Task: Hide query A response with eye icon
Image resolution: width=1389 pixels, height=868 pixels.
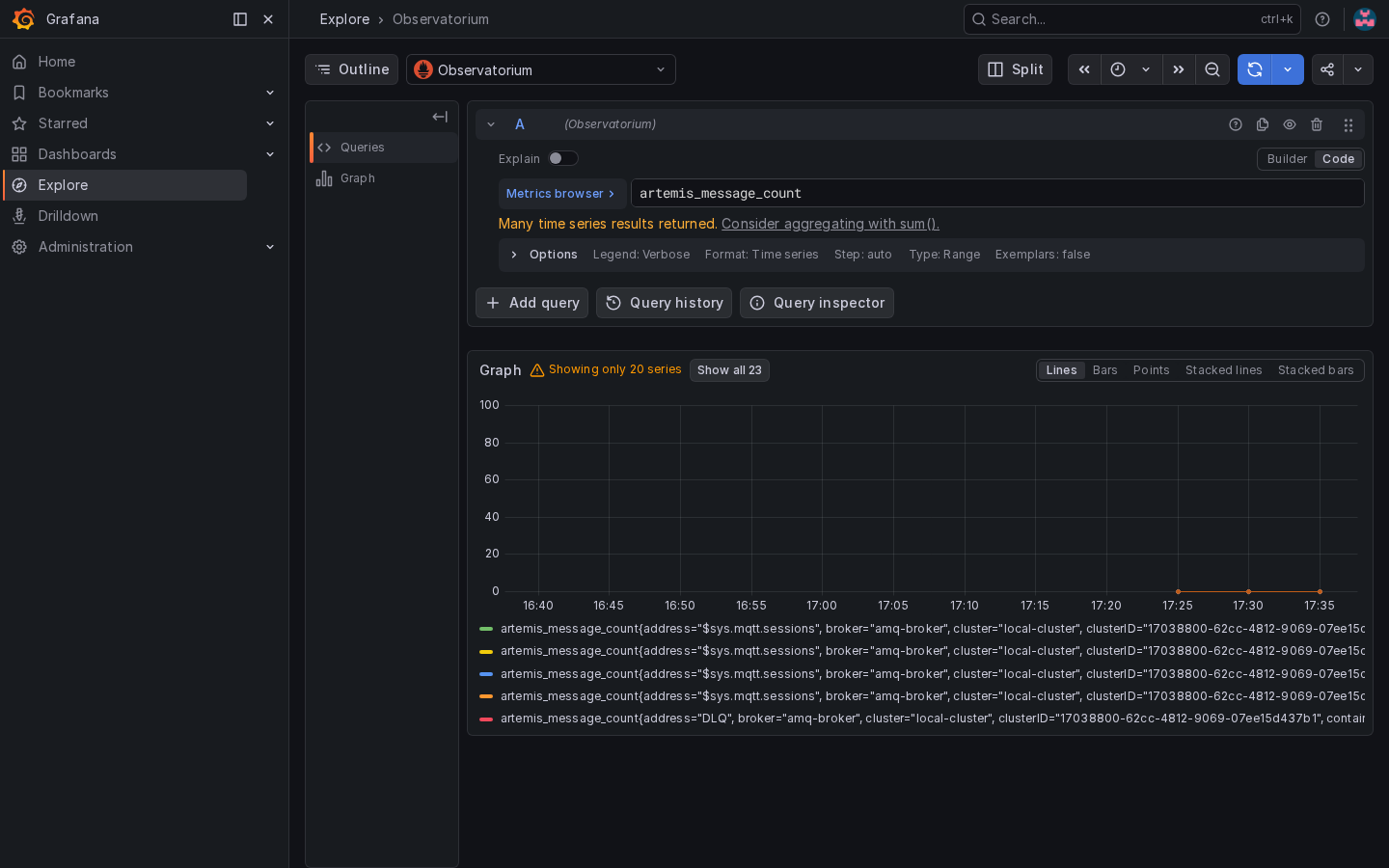Action: pos(1290,124)
